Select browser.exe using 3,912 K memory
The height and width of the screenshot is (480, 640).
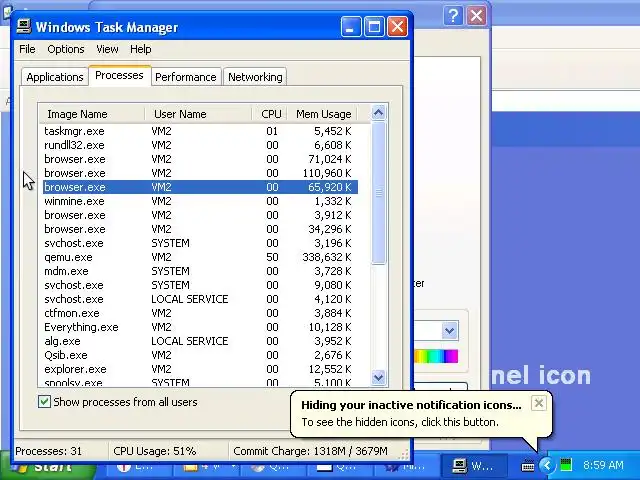[x=200, y=215]
